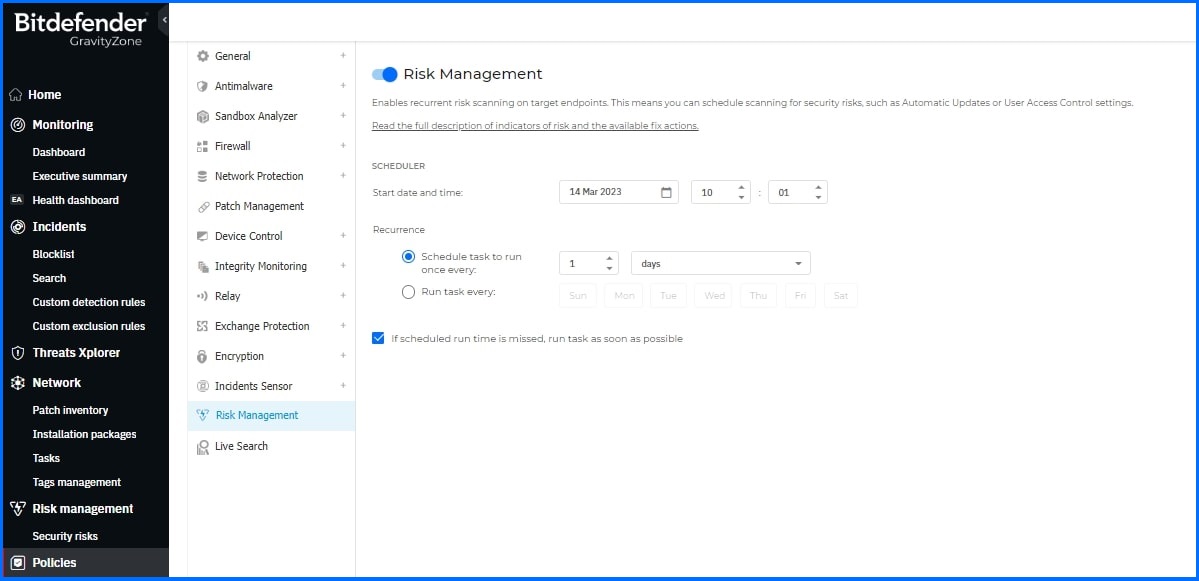Increase the hour with the up arrow

[741, 187]
